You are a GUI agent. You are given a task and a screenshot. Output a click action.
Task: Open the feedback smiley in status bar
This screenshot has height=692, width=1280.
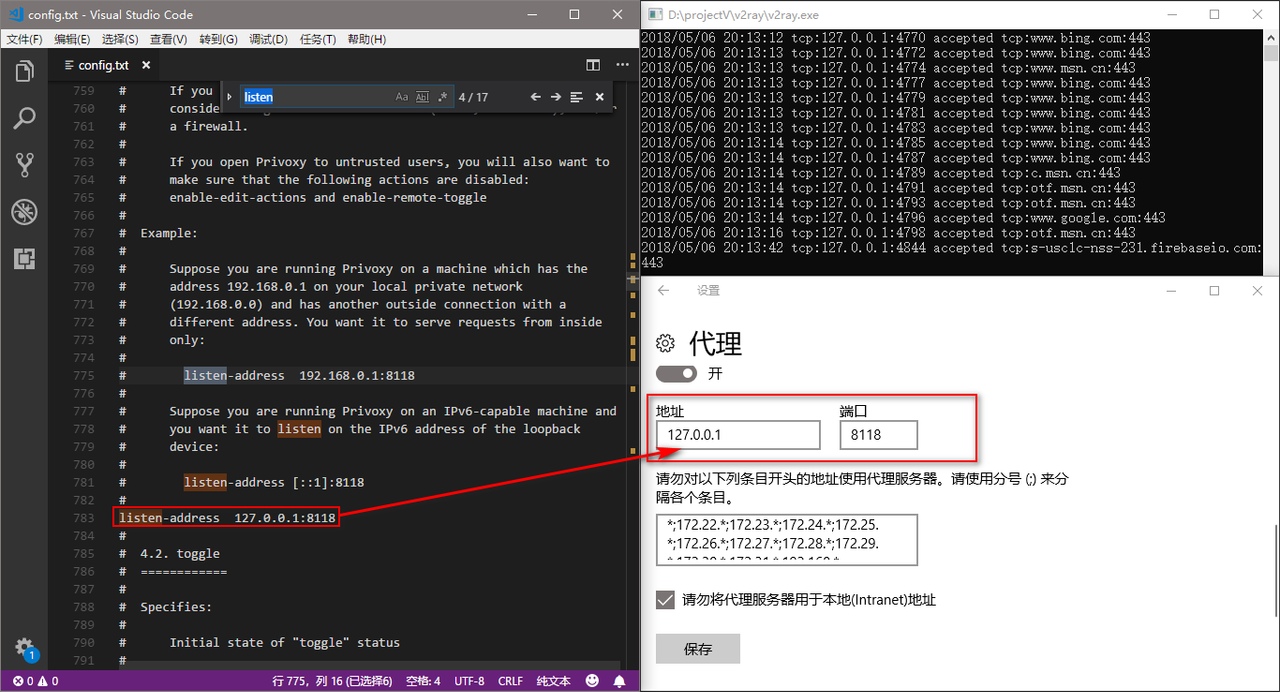pyautogui.click(x=592, y=681)
